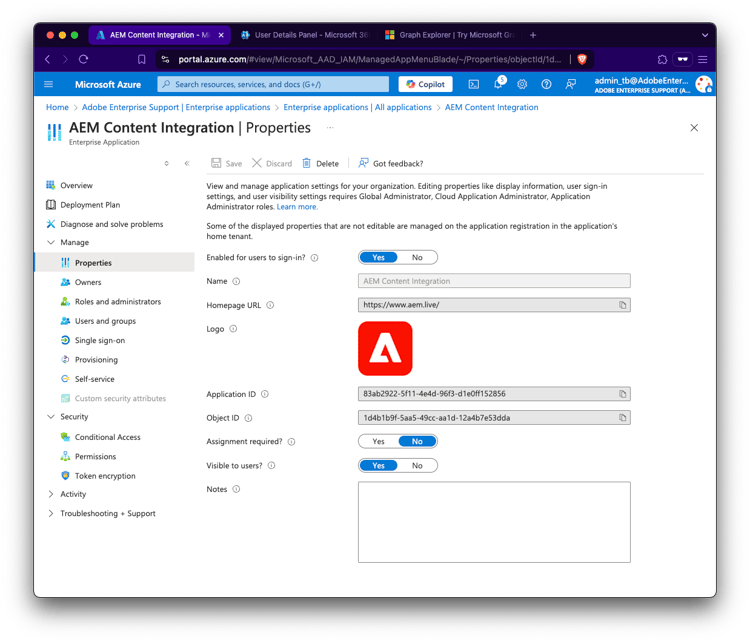Open portal settings gear
The width and height of the screenshot is (750, 642).
point(522,84)
